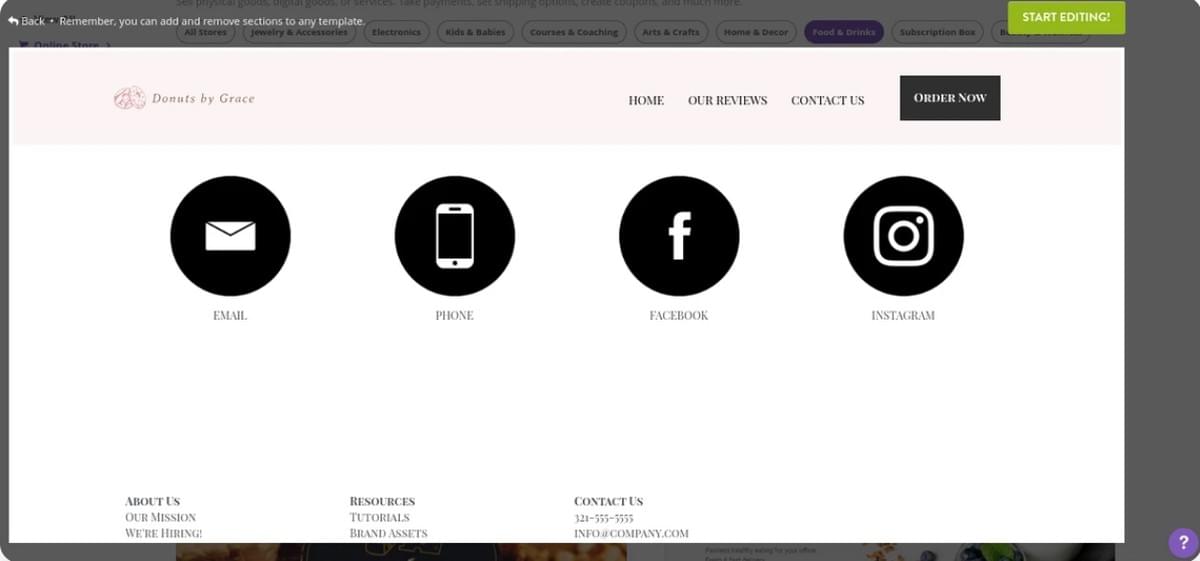Click the Back arrow link

27,20
